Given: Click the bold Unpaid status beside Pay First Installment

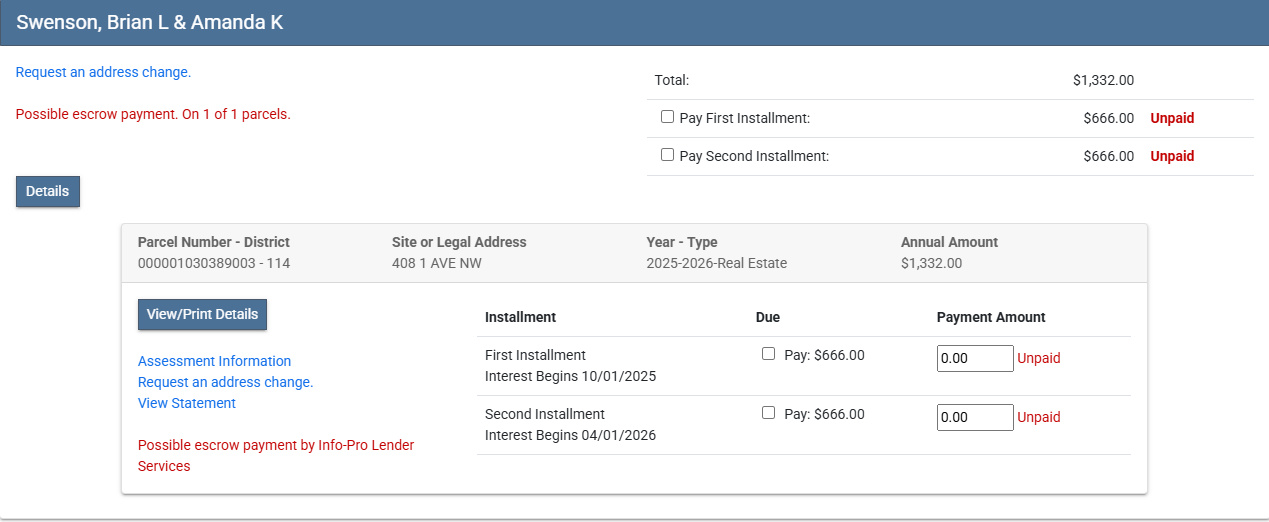Looking at the screenshot, I should click(x=1172, y=118).
